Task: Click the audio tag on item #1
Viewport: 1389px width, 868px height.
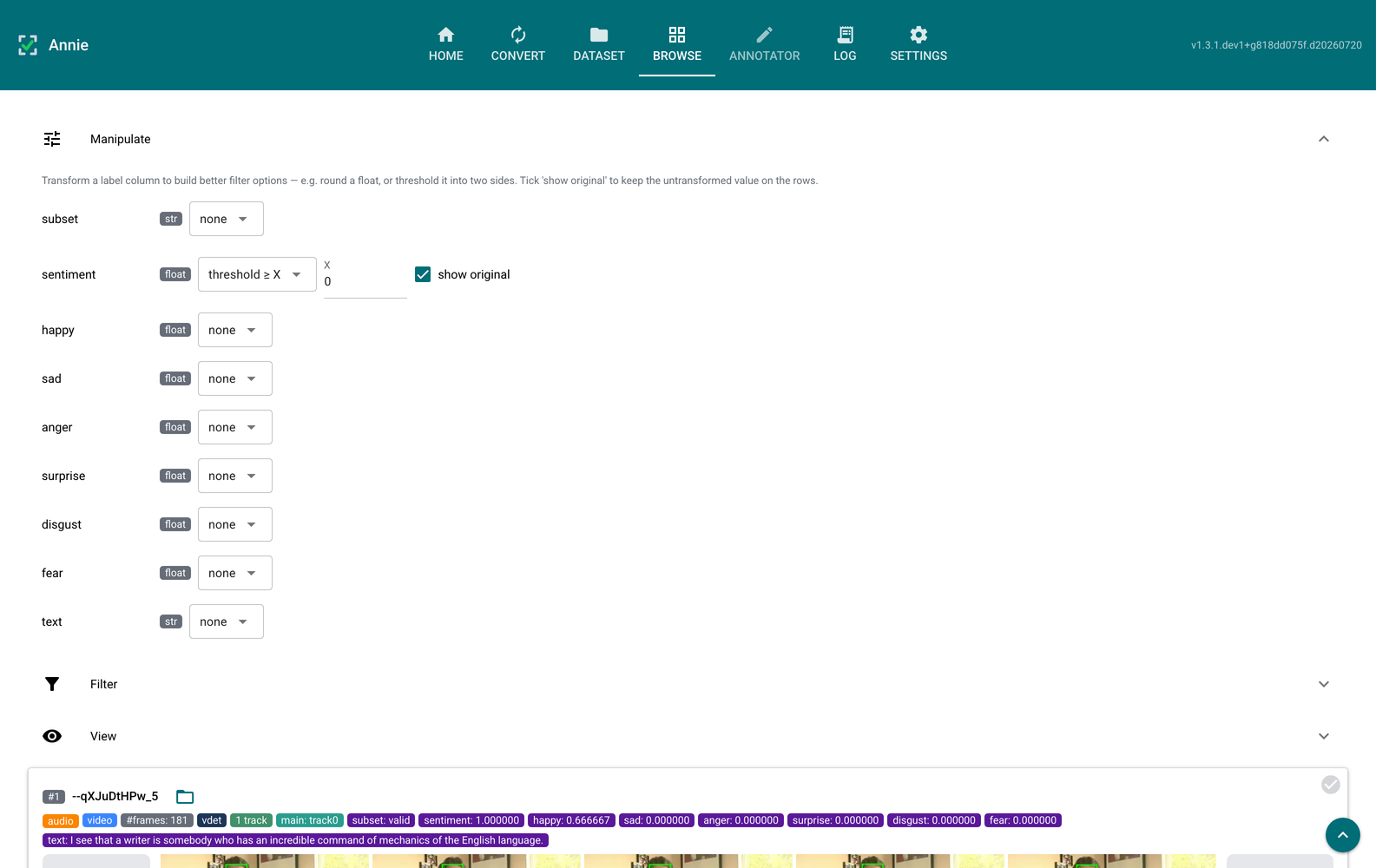Action: (x=61, y=820)
